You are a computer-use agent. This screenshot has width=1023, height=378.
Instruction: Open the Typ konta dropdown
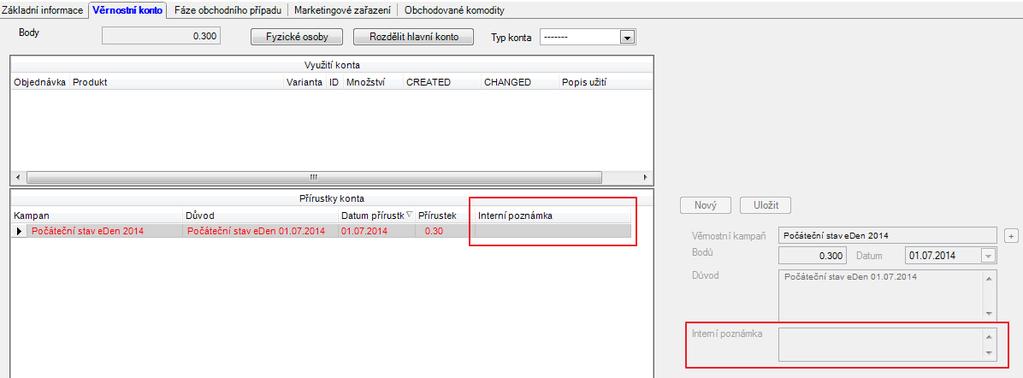(628, 37)
